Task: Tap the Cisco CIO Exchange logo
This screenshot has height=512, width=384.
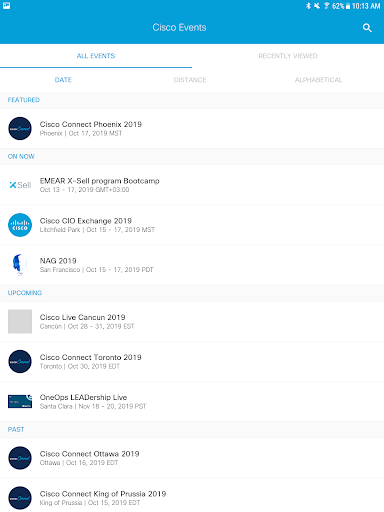Action: pyautogui.click(x=20, y=225)
